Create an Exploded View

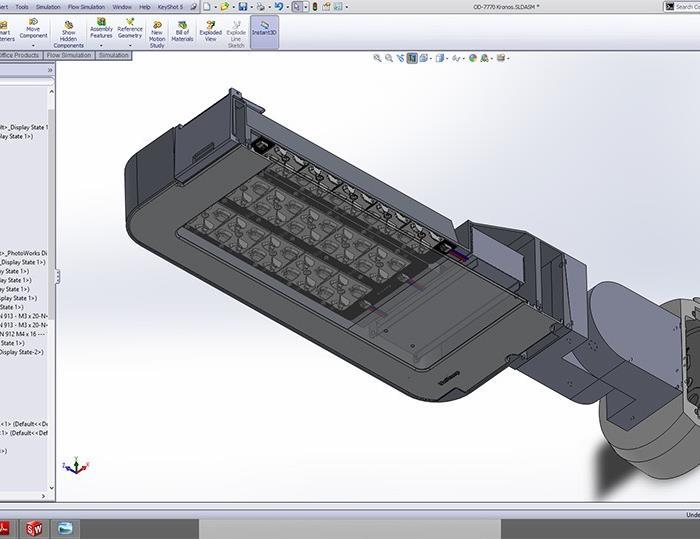211,31
